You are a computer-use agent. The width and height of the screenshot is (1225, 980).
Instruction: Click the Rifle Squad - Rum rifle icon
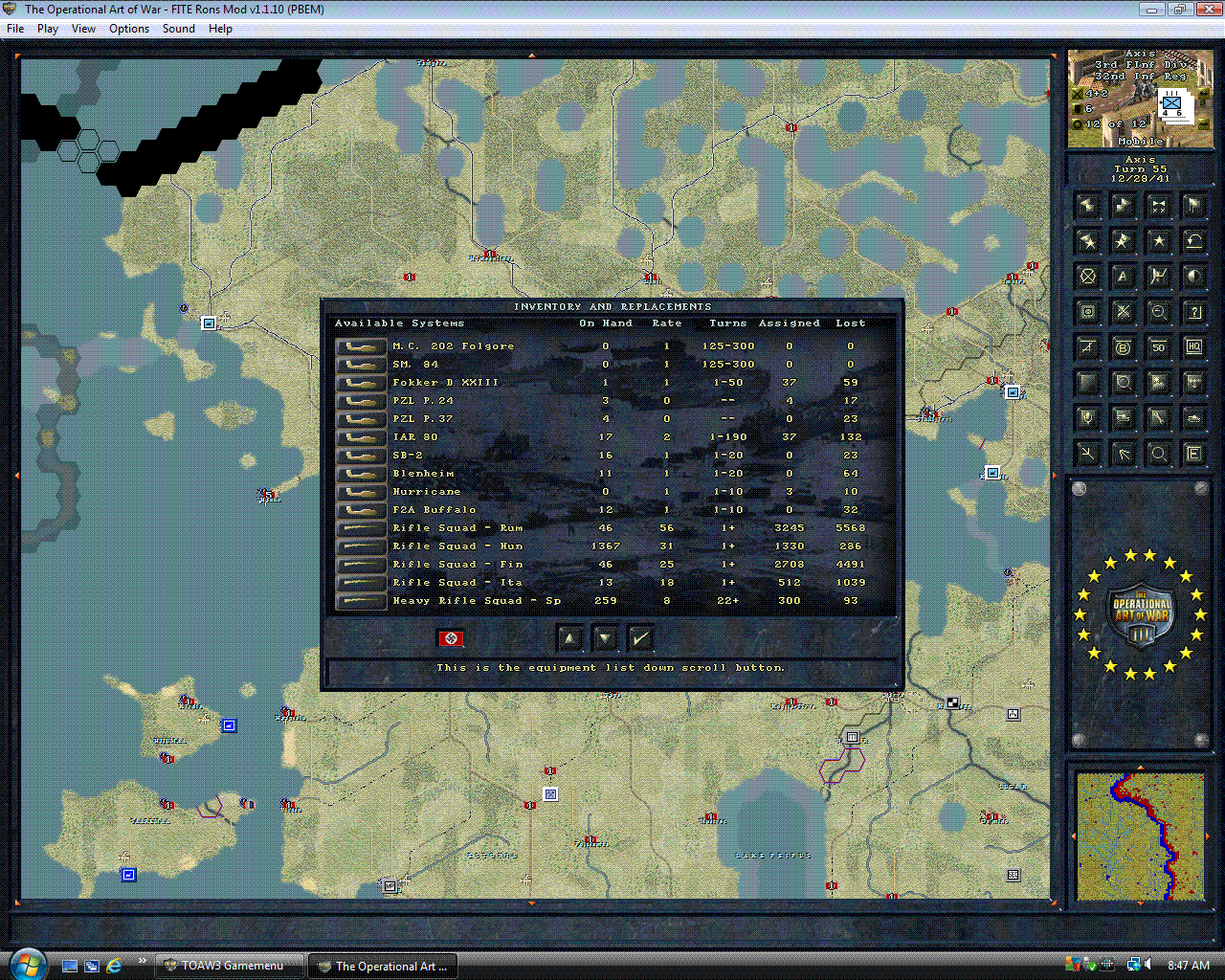click(361, 528)
